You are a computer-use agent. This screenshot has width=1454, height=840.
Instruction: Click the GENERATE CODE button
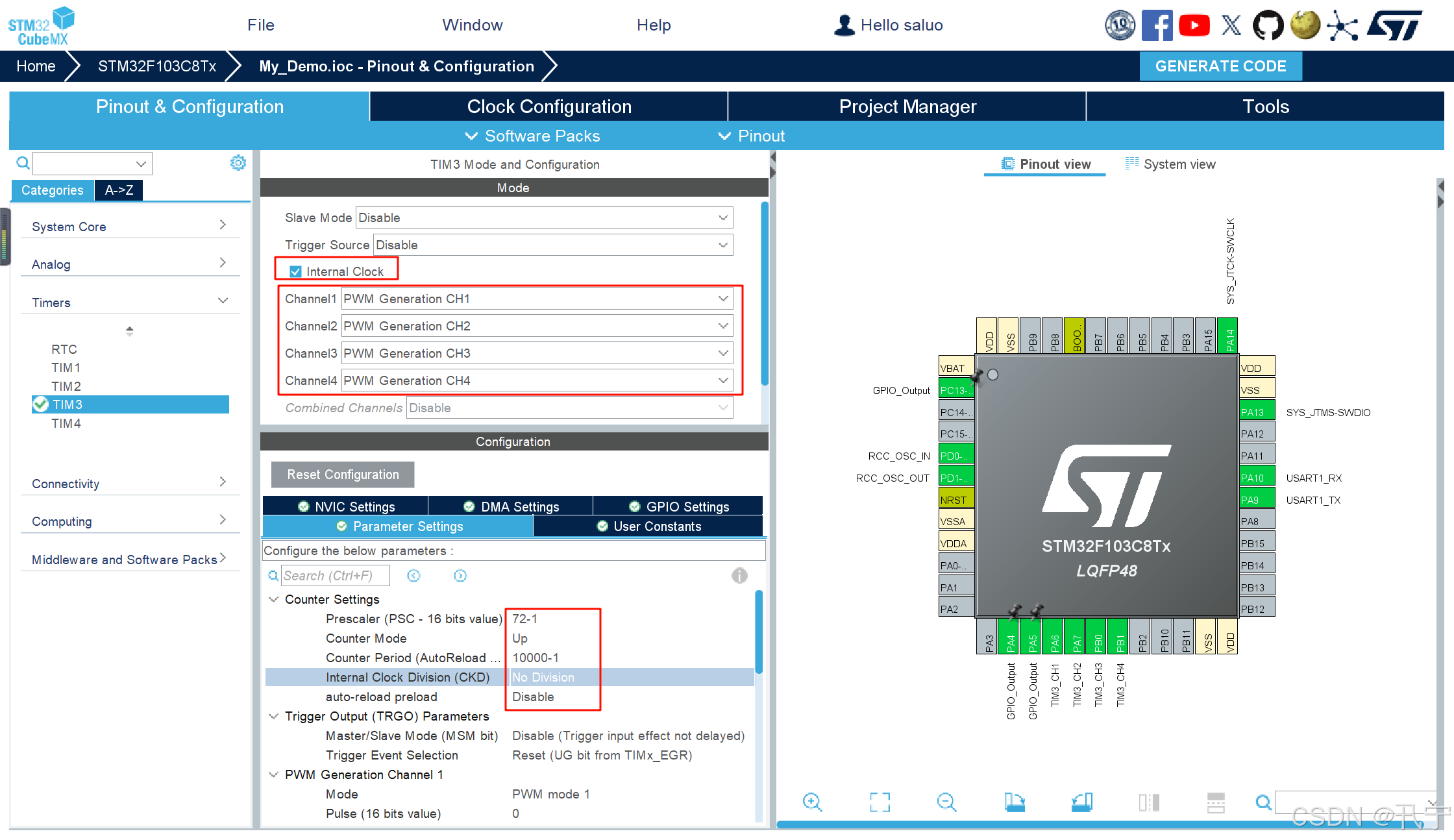click(1220, 66)
